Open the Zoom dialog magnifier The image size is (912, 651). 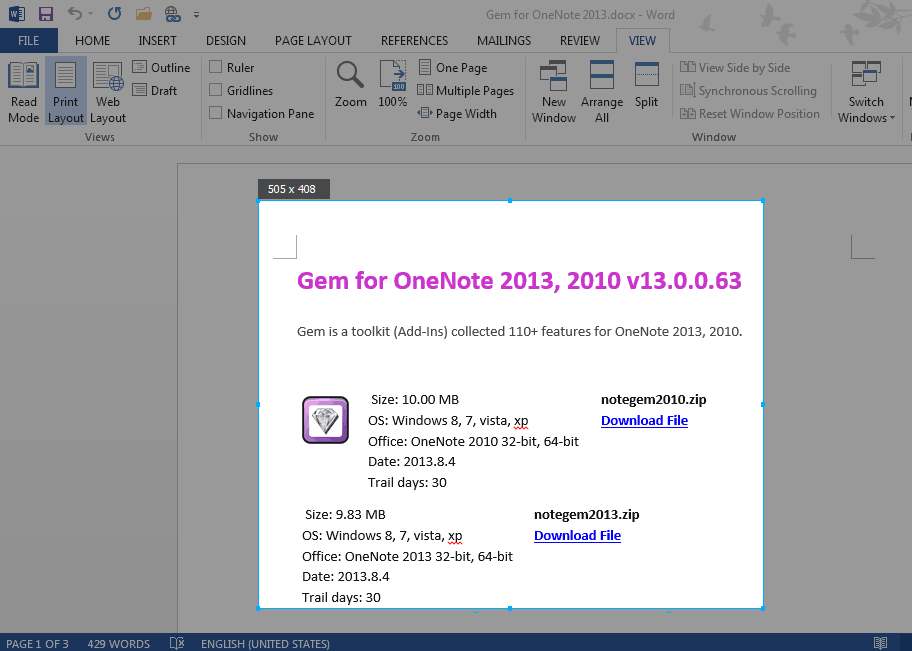[x=351, y=85]
